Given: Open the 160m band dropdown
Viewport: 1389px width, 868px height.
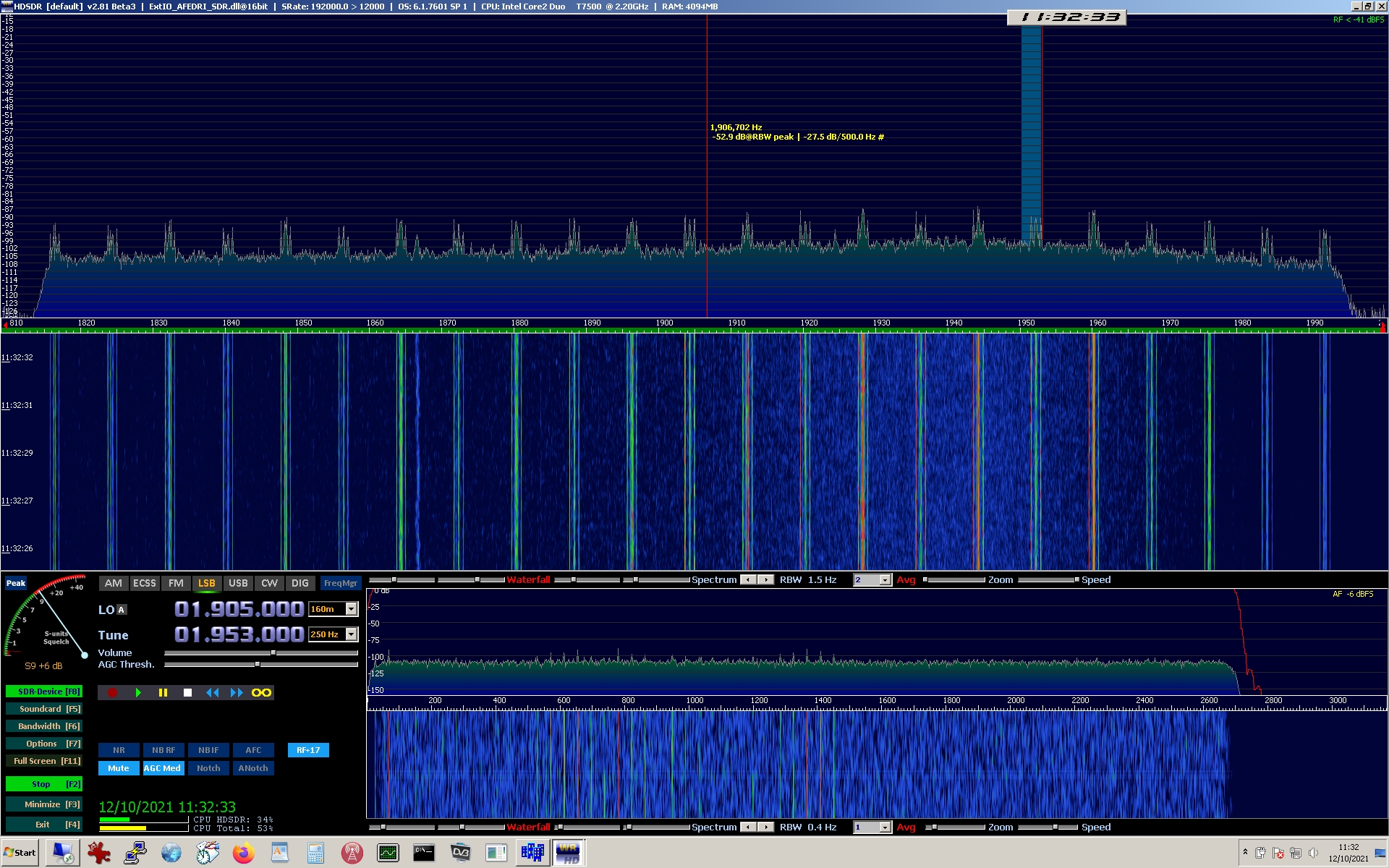Looking at the screenshot, I should click(x=352, y=609).
